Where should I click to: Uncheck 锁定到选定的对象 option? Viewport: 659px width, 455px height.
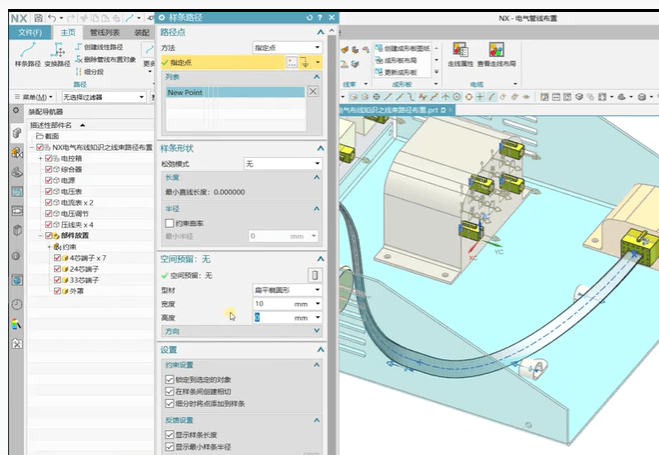168,380
